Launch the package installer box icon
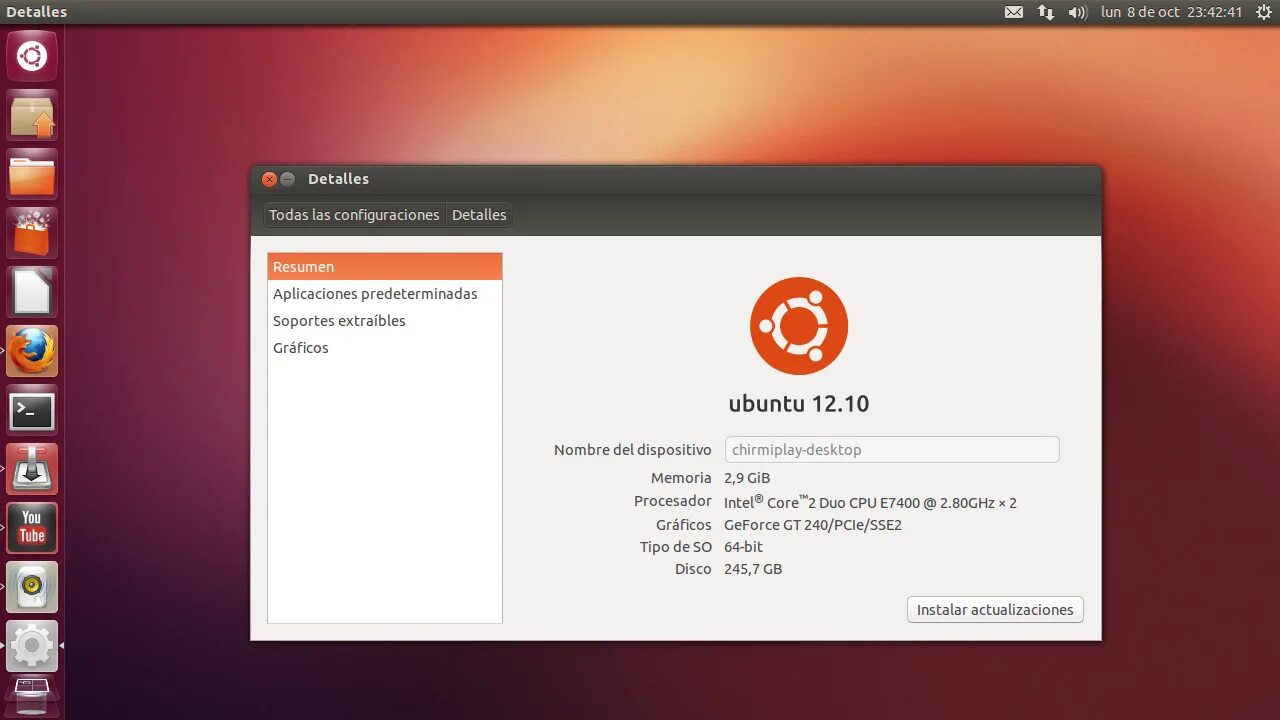Viewport: 1280px width, 720px height. pyautogui.click(x=32, y=116)
